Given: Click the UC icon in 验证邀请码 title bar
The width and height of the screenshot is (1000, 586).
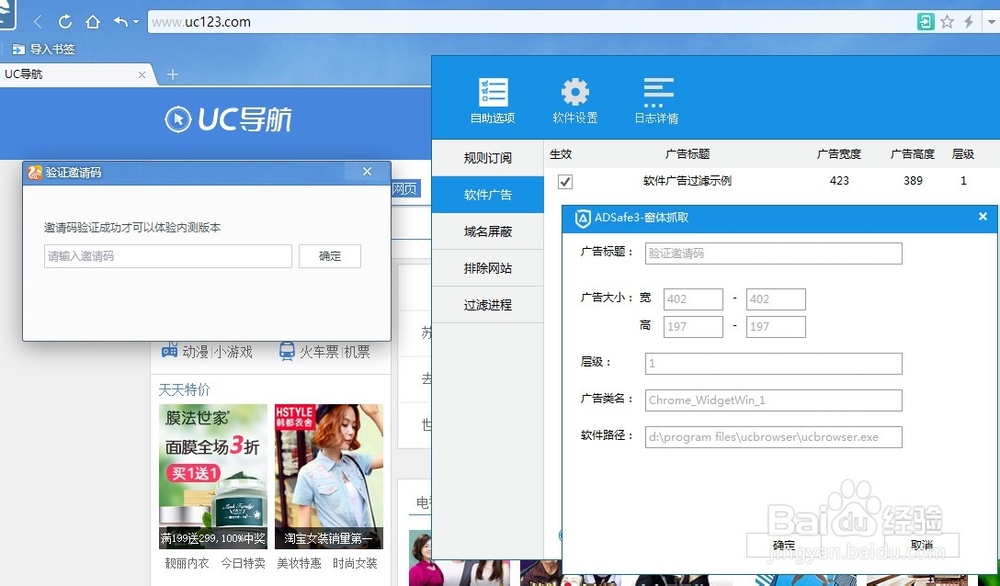Looking at the screenshot, I should 34,172.
